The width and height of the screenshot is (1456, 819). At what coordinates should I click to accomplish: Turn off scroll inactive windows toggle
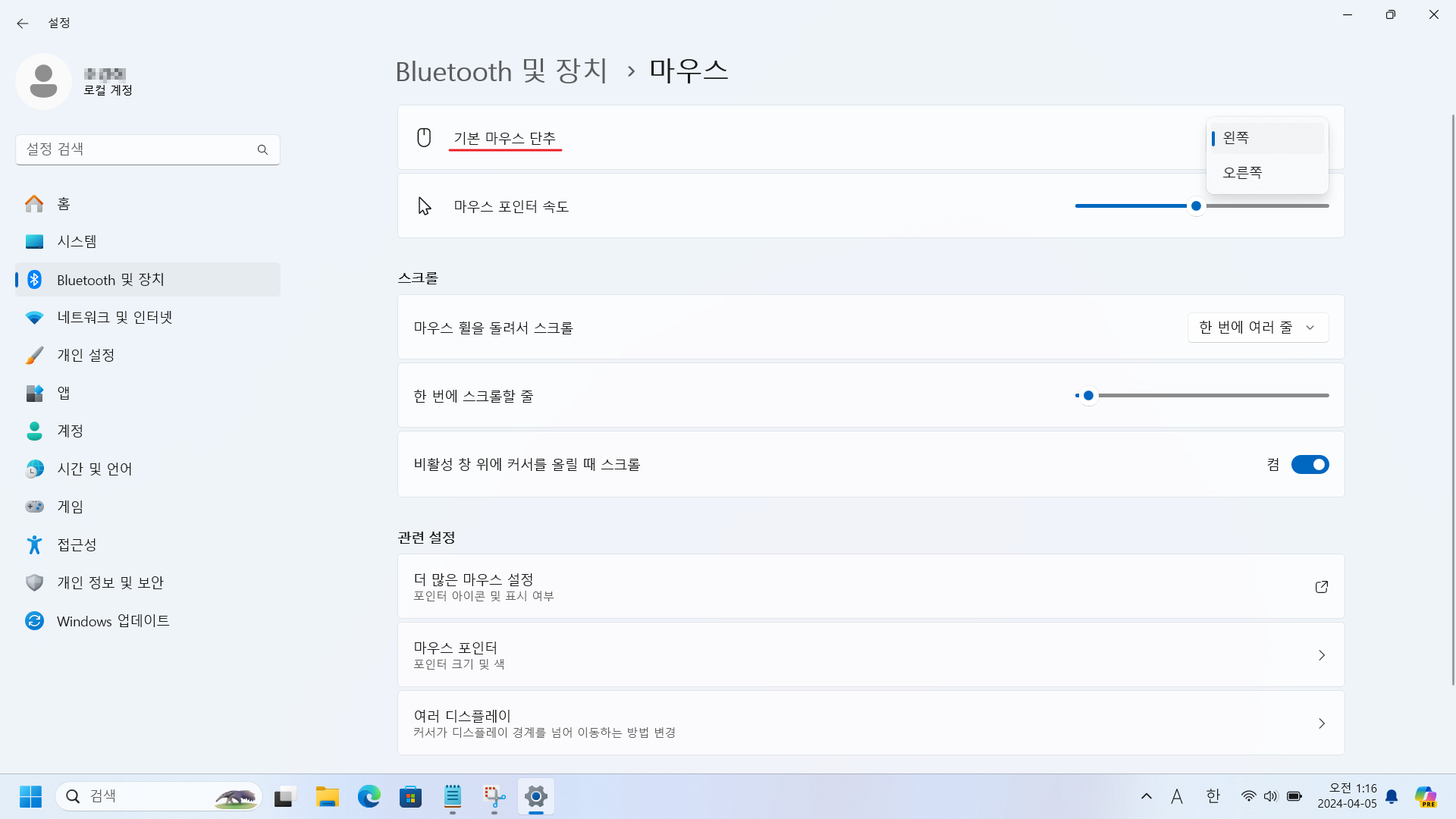[x=1310, y=464]
